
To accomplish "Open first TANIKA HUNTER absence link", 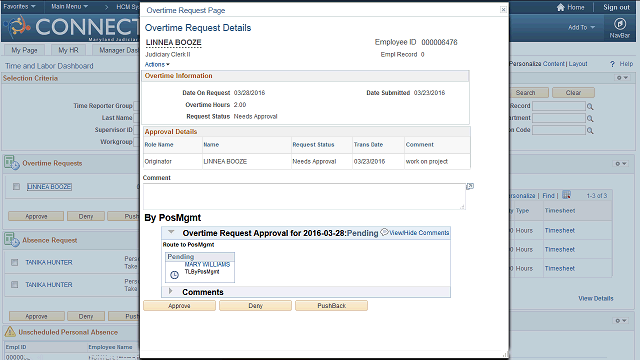I will [x=49, y=262].
